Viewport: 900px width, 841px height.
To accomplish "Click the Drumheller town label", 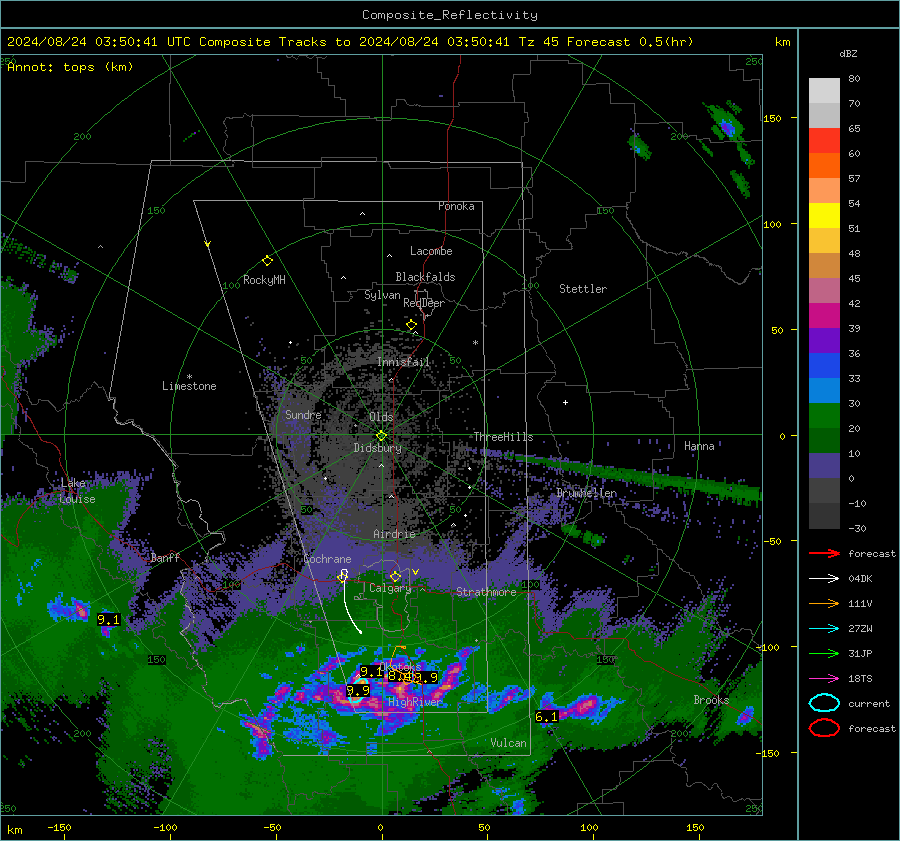I will tap(587, 493).
